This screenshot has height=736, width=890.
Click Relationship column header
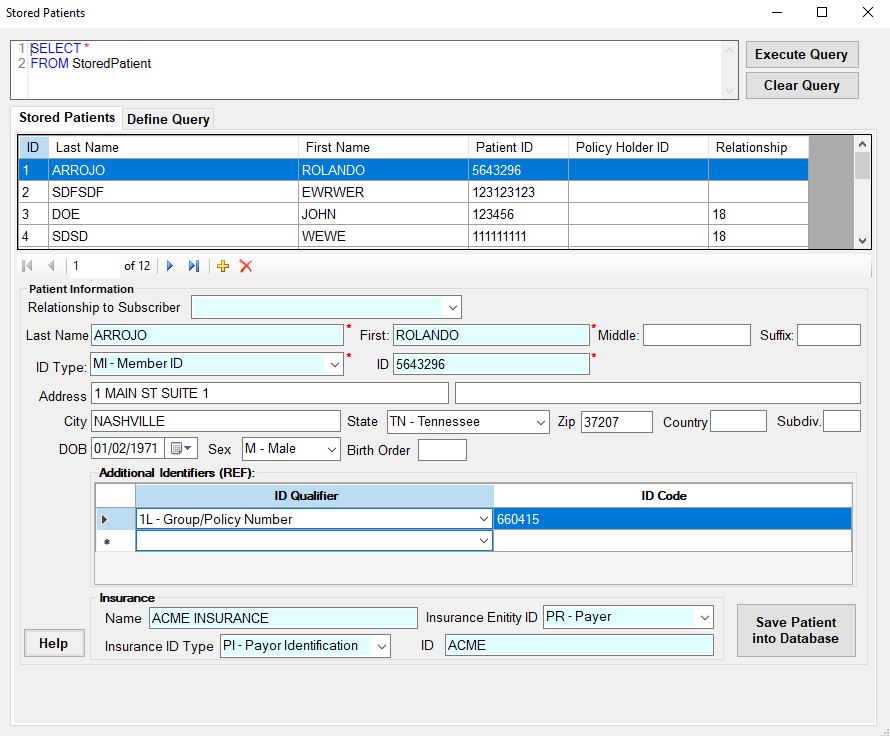pos(758,148)
